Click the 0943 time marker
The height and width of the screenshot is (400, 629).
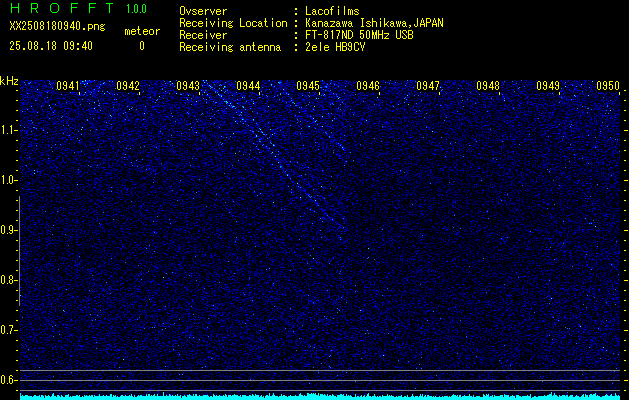188,86
